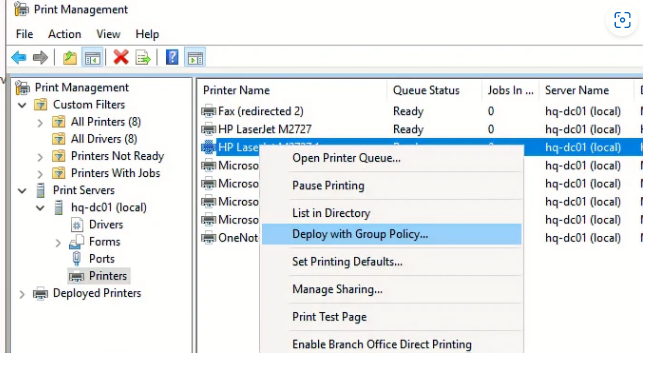Open the Action menu
The width and height of the screenshot is (661, 365).
pos(64,34)
